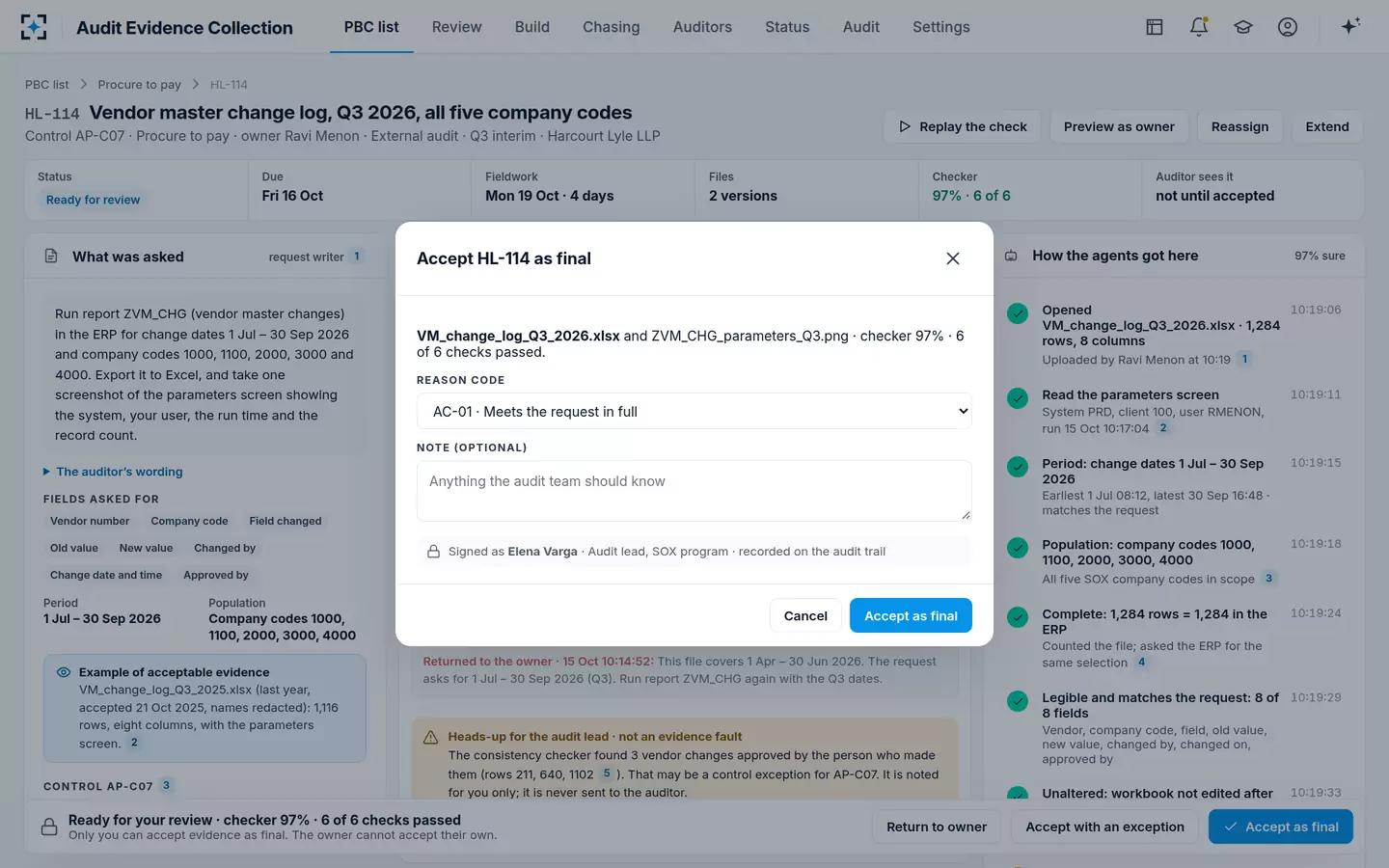
Task: Click the document icon next to What was asked
Action: (51, 257)
